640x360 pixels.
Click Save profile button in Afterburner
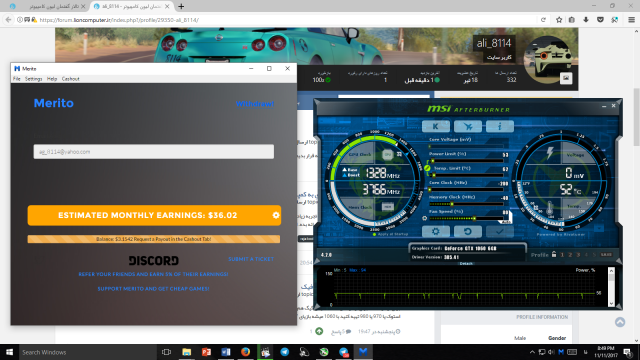(x=606, y=255)
